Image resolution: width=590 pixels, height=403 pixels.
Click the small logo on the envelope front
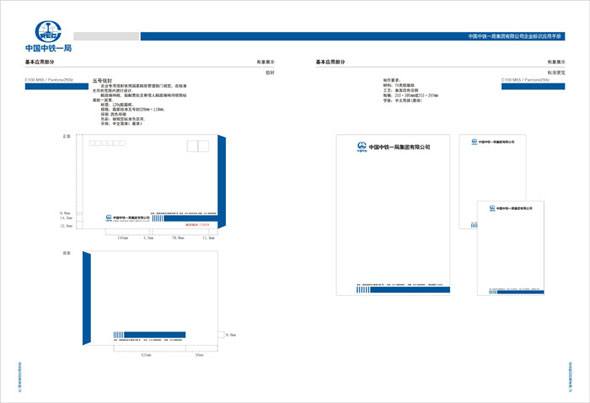pyautogui.click(x=109, y=218)
